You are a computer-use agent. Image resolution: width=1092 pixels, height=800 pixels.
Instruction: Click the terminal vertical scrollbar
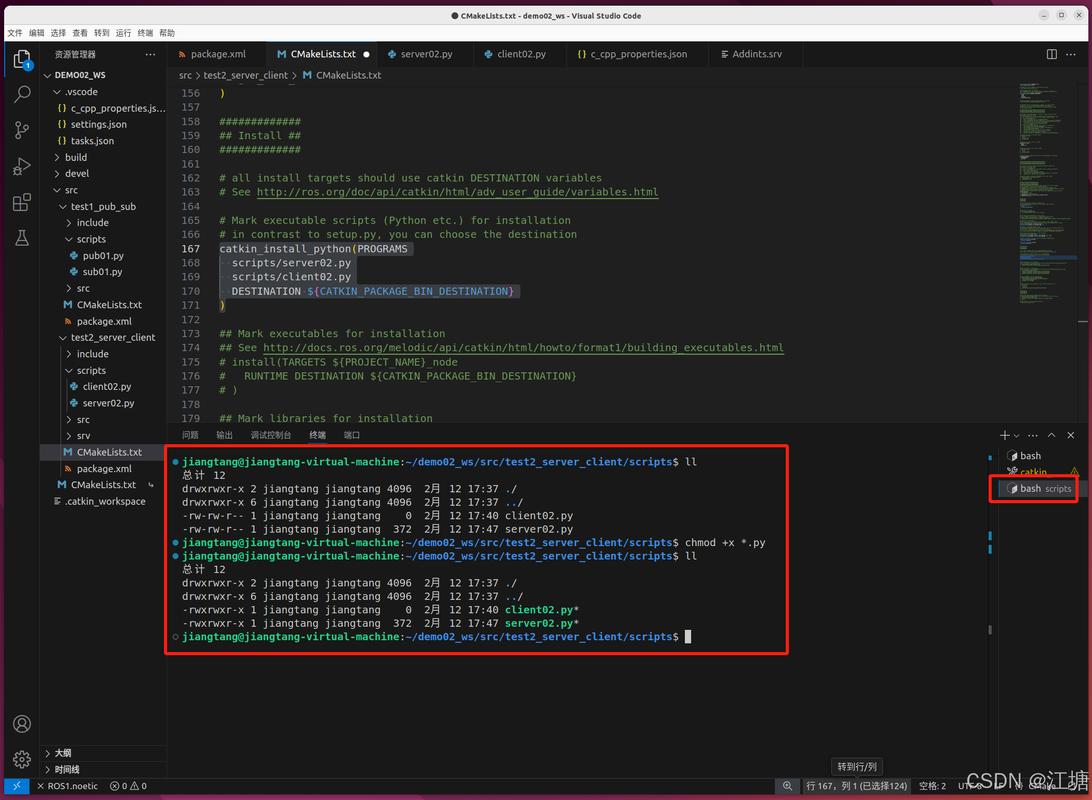[990, 543]
